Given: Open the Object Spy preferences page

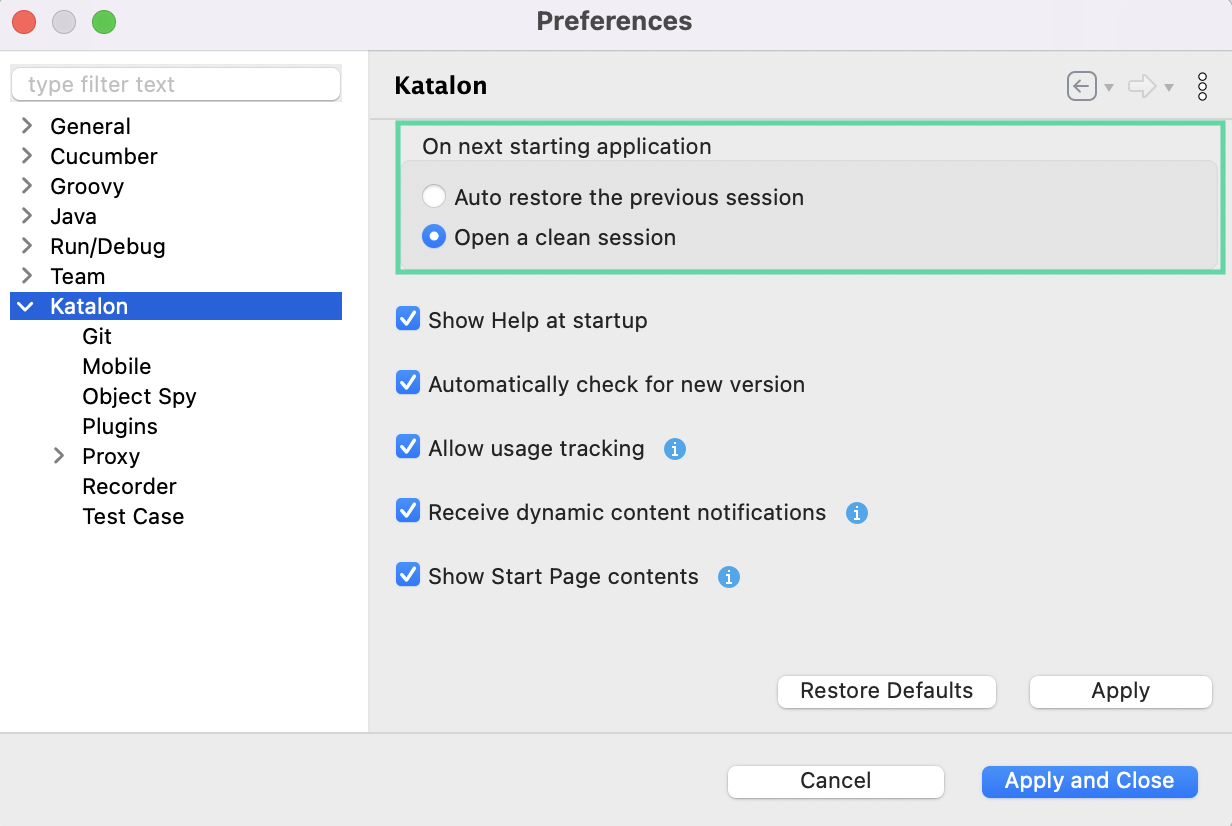Looking at the screenshot, I should tap(139, 396).
